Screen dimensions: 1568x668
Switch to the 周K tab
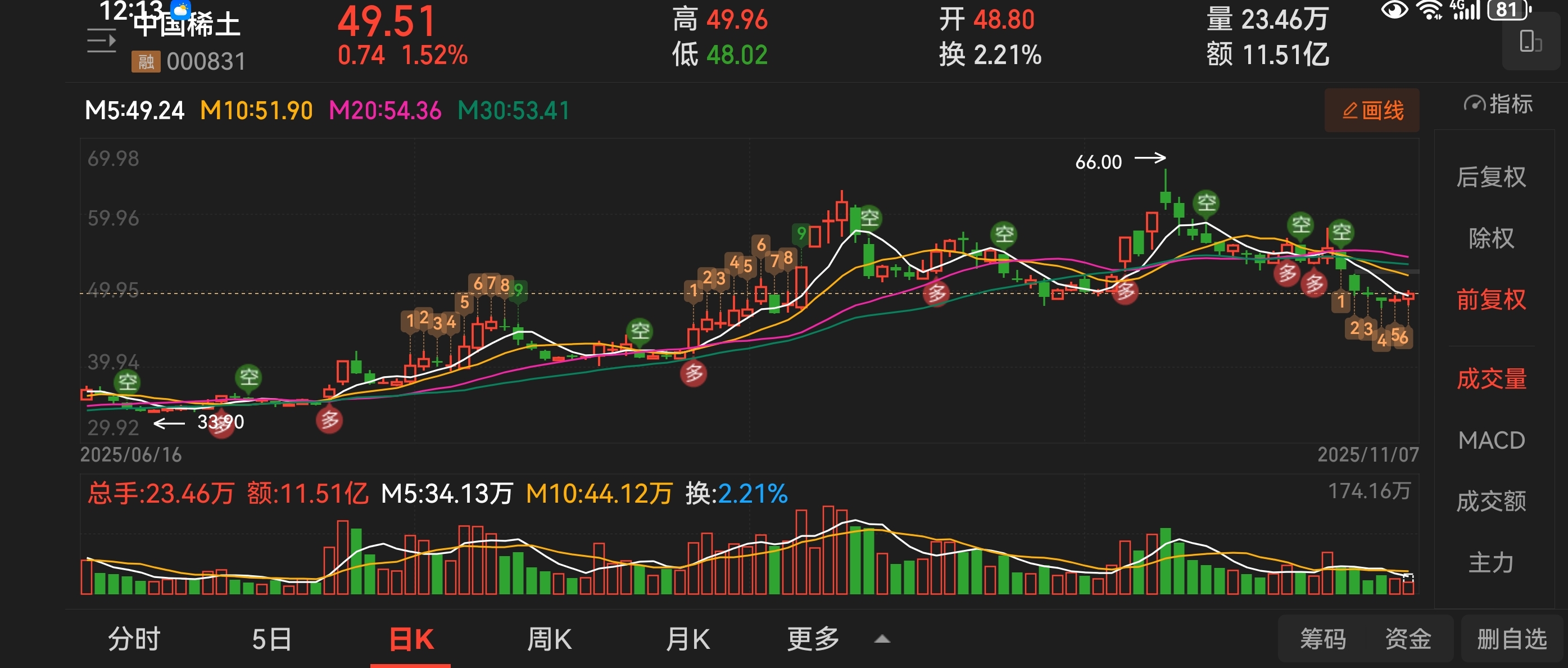pos(549,639)
